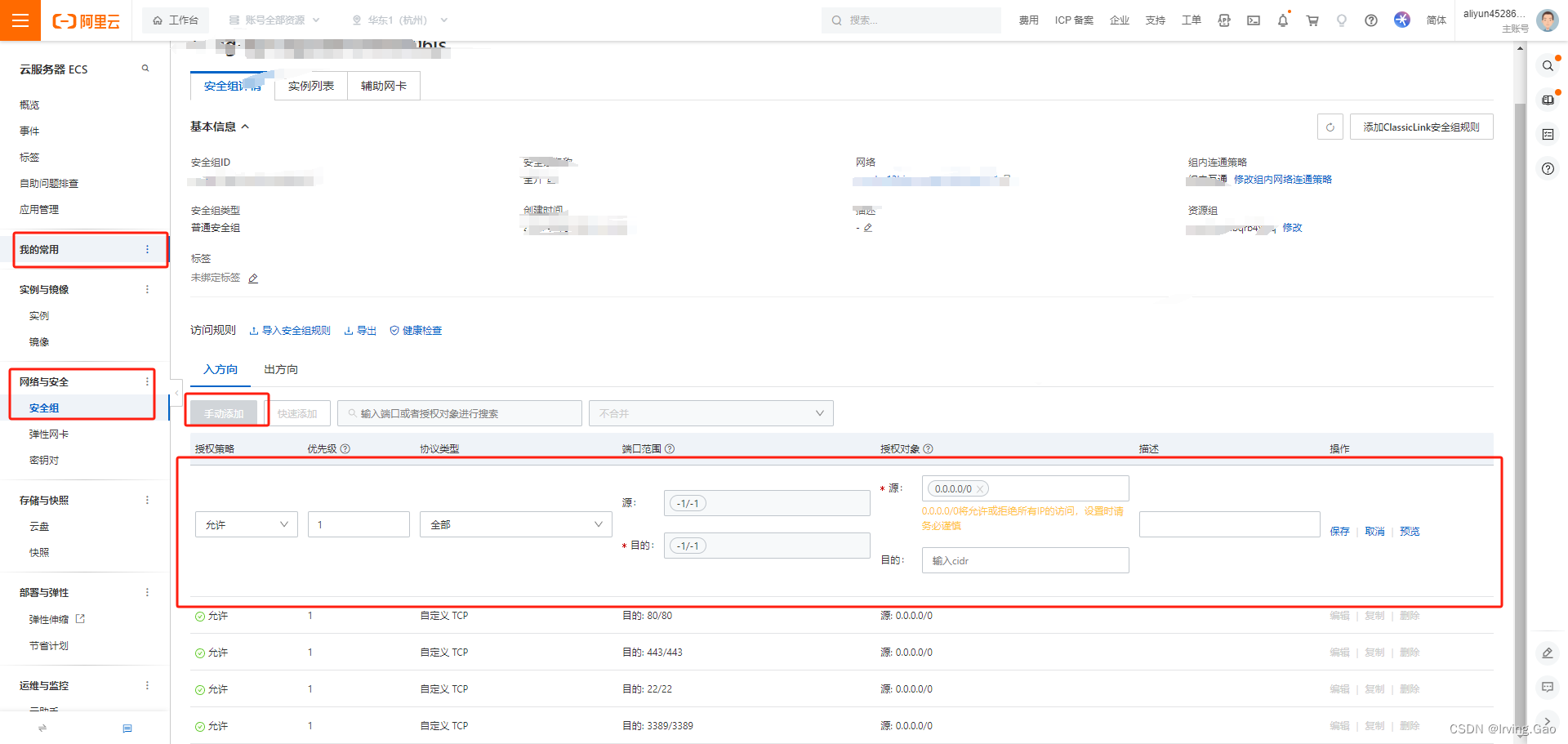The width and height of the screenshot is (1568, 744).
Task: Click the lightbulb tips icon
Action: pos(1342,20)
